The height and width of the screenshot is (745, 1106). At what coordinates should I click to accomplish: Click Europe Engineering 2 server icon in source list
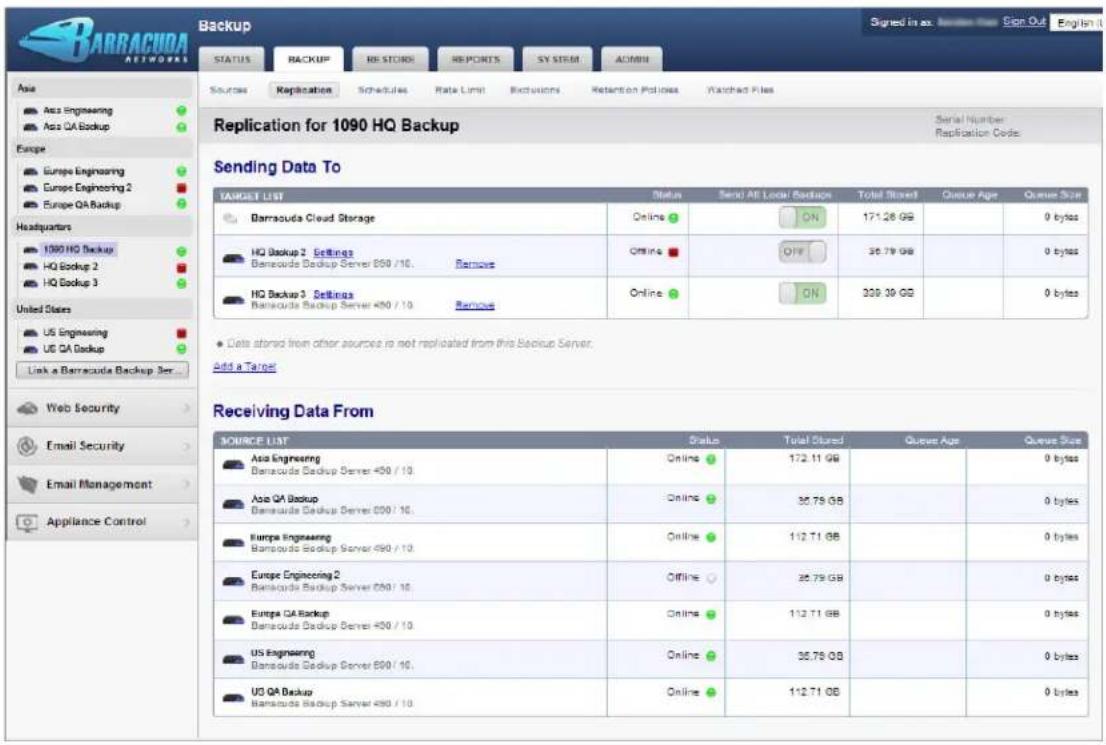233,581
